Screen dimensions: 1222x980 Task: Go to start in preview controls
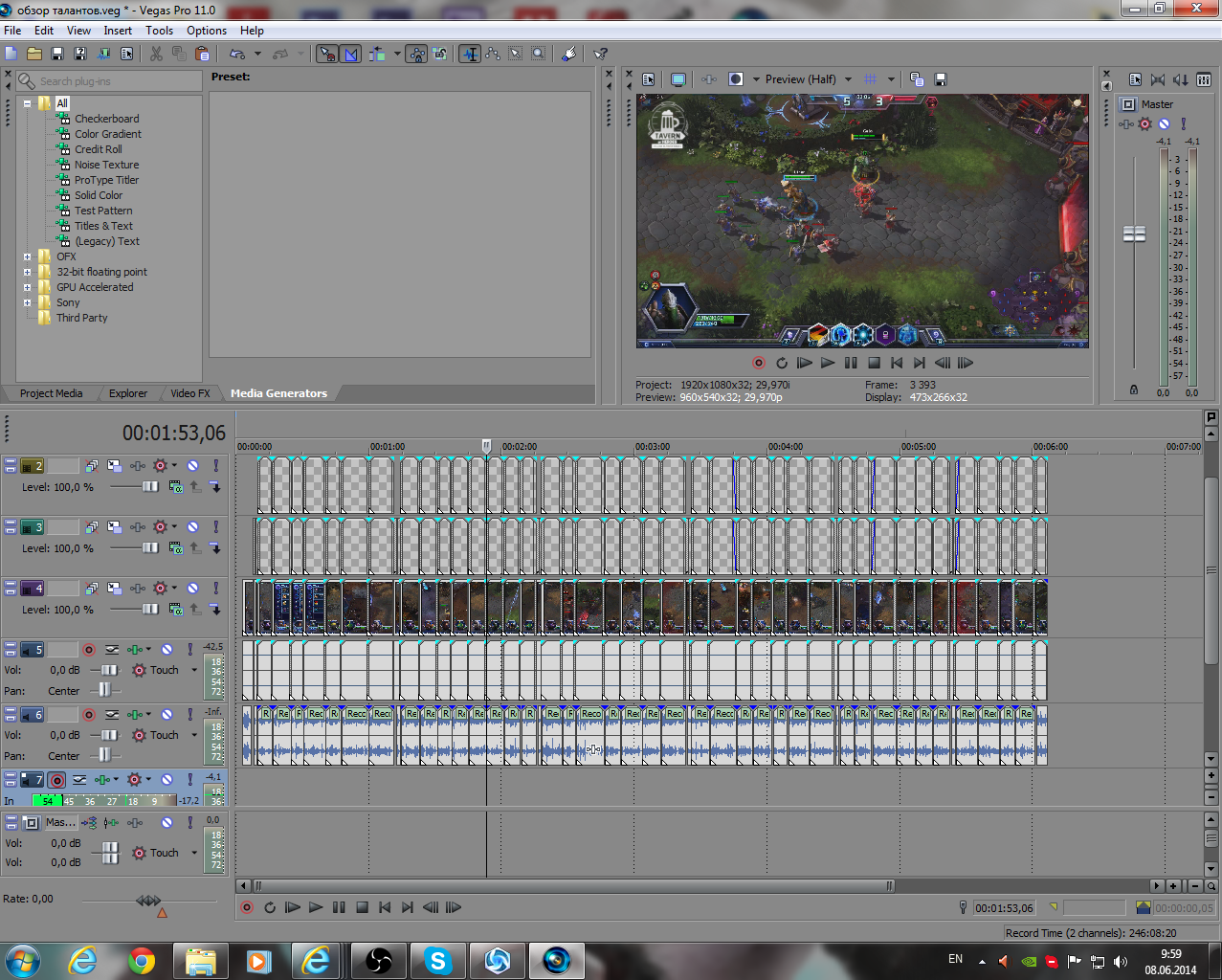point(897,363)
